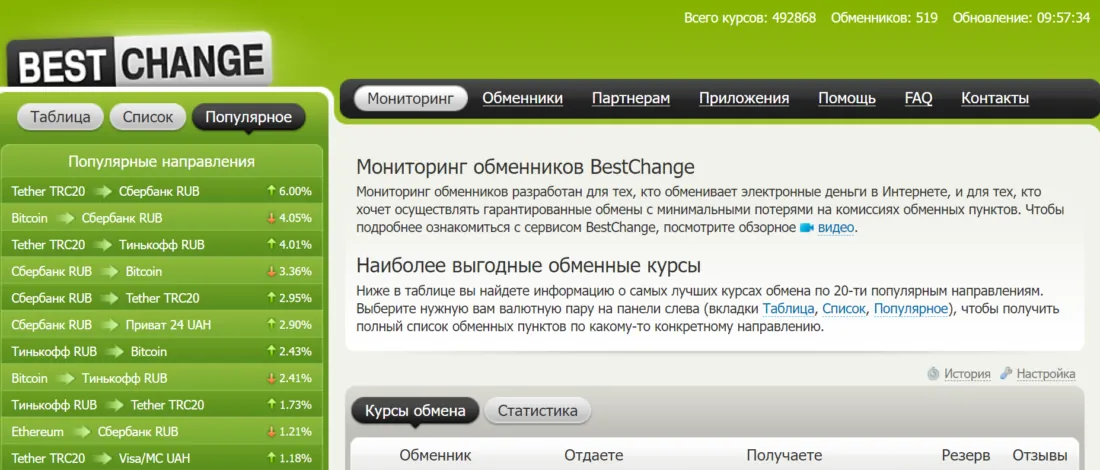Select Tether TRC20 to Сбербанк RUB direction
This screenshot has width=1100, height=470.
(x=162, y=192)
